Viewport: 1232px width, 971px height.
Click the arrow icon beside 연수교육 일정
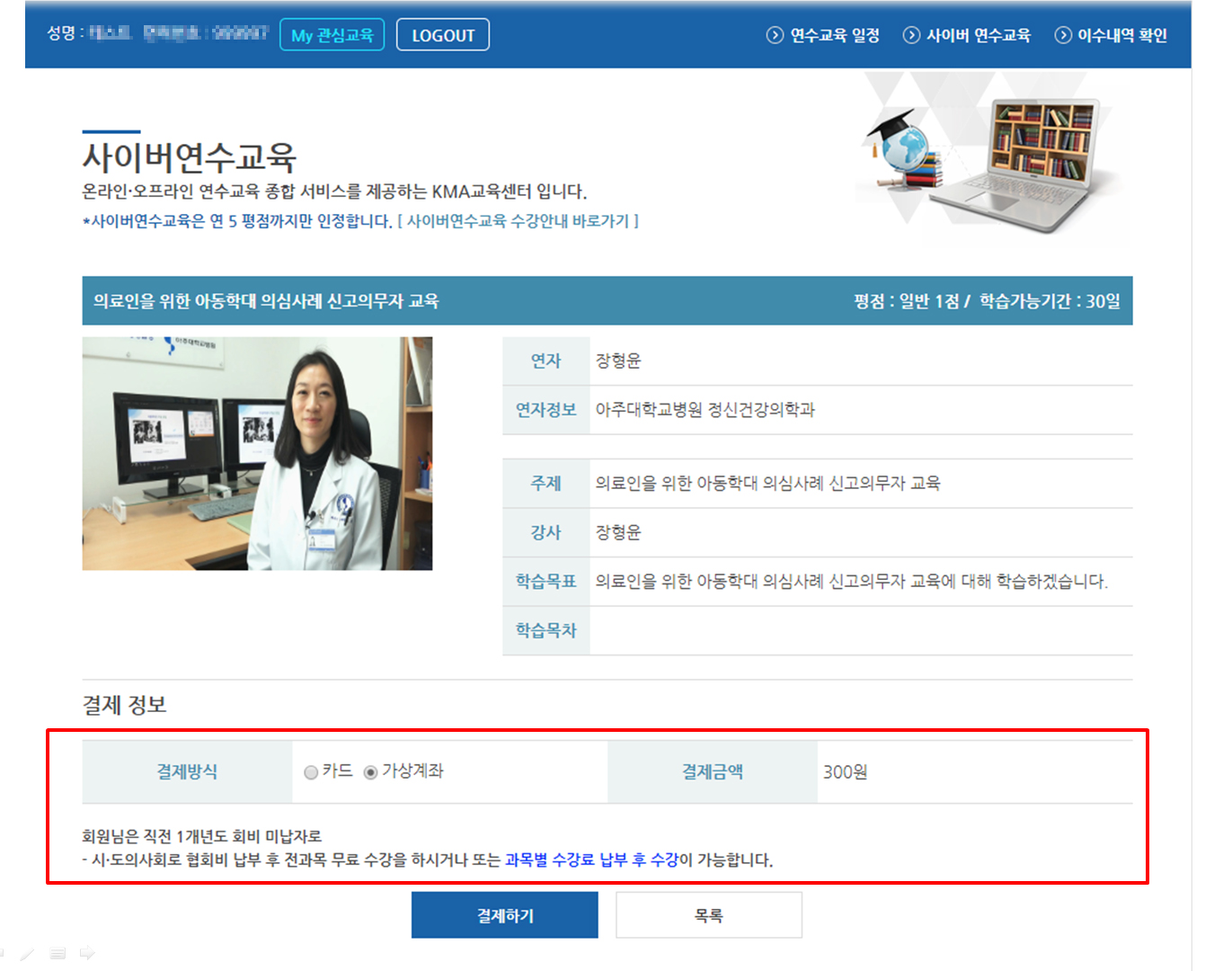click(775, 35)
